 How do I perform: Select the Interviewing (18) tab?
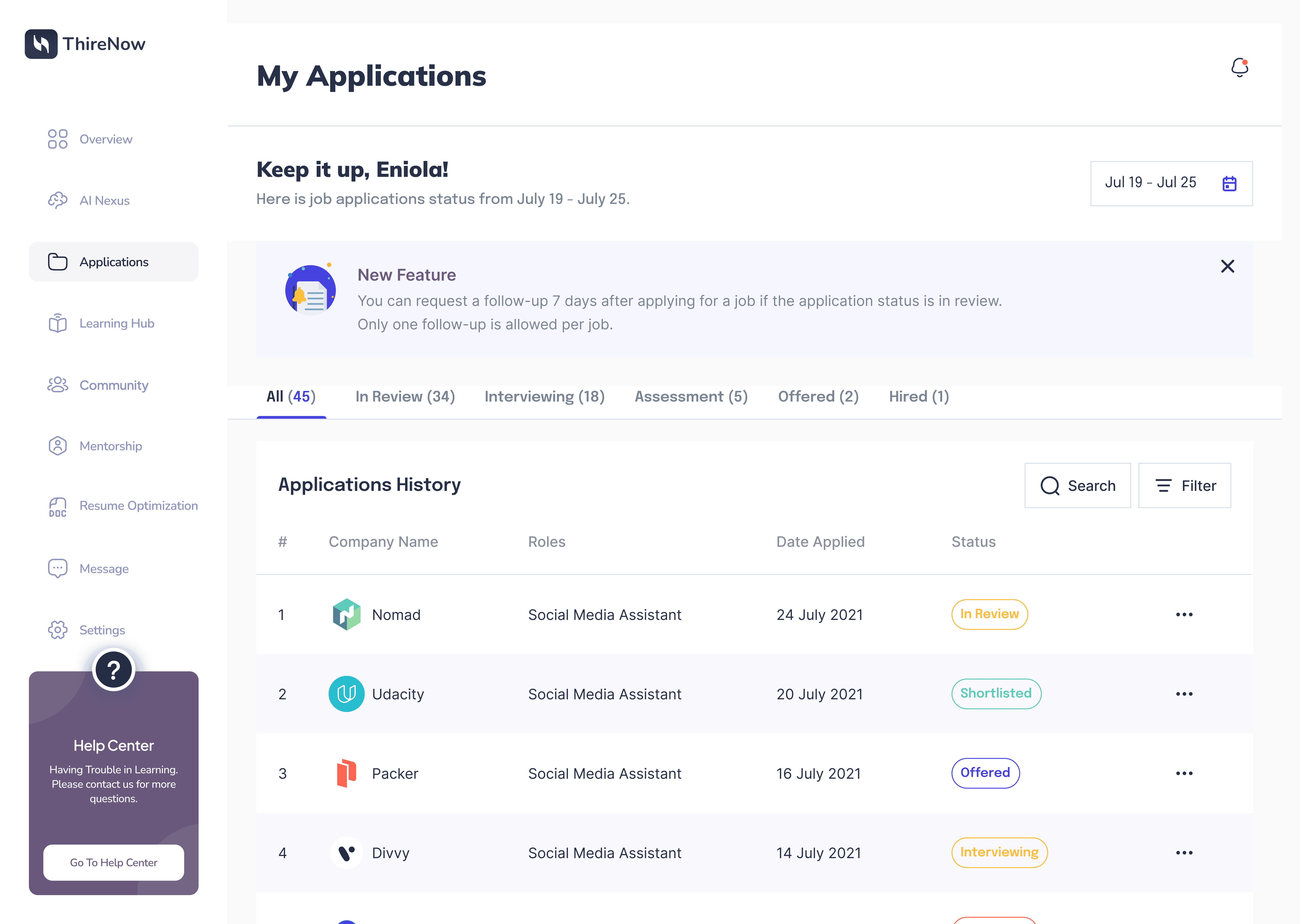tap(544, 397)
